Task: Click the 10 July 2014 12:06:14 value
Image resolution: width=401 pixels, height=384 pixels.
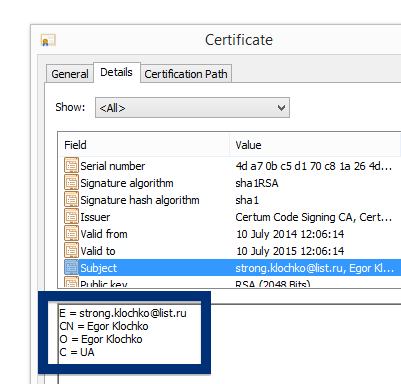Action: pyautogui.click(x=290, y=234)
